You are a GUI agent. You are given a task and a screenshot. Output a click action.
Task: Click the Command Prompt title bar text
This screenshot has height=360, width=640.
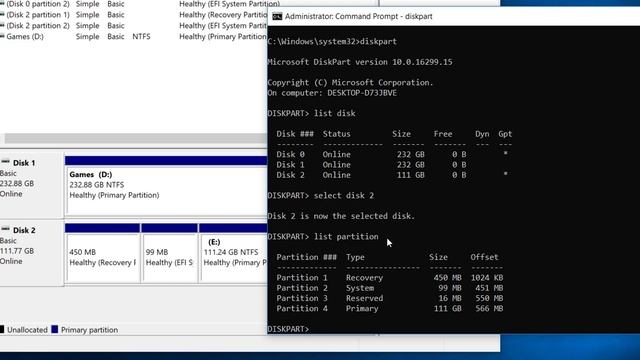[358, 16]
